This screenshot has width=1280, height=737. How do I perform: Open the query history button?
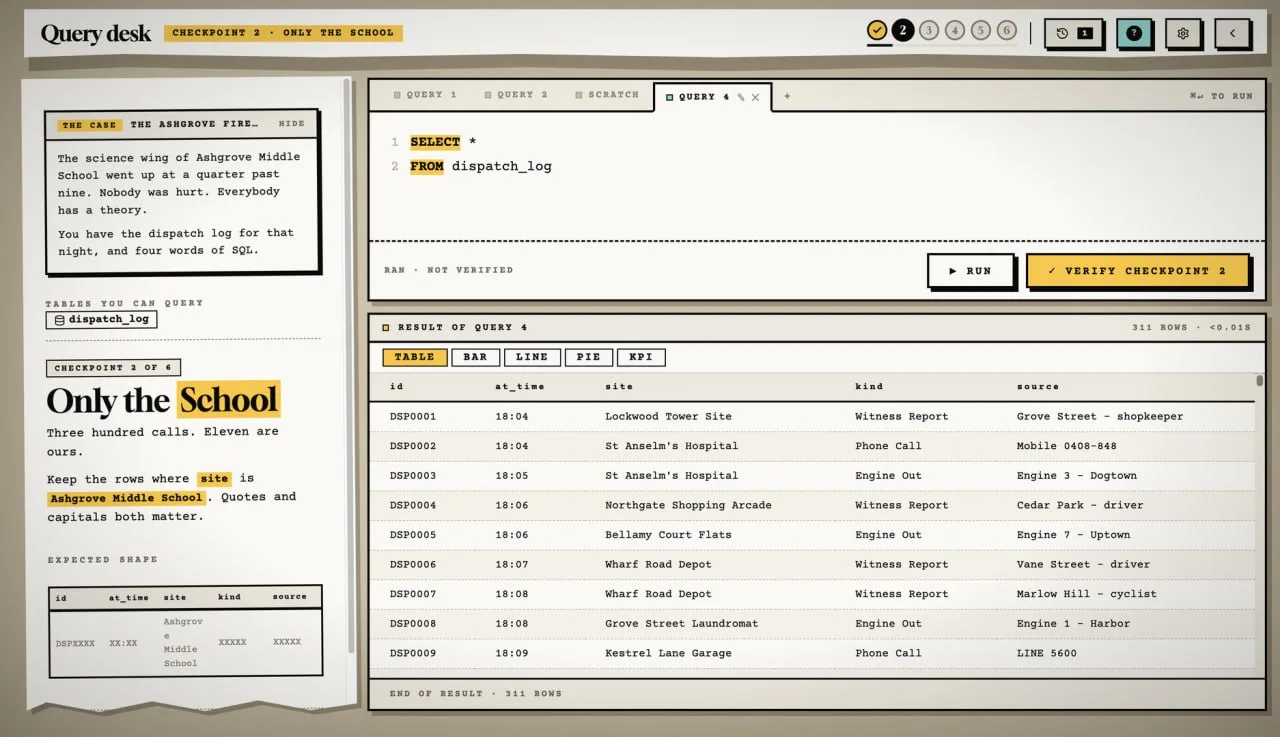[1074, 33]
